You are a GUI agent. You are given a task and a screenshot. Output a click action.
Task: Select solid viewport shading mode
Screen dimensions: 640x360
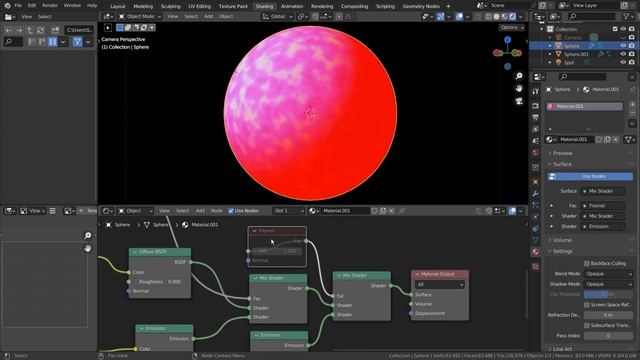click(496, 17)
